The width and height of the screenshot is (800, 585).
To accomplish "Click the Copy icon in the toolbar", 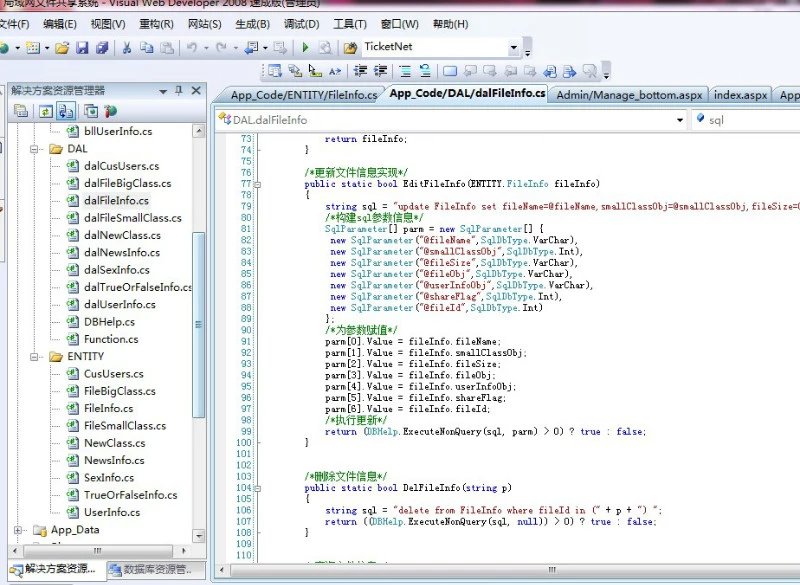I will [x=146, y=48].
